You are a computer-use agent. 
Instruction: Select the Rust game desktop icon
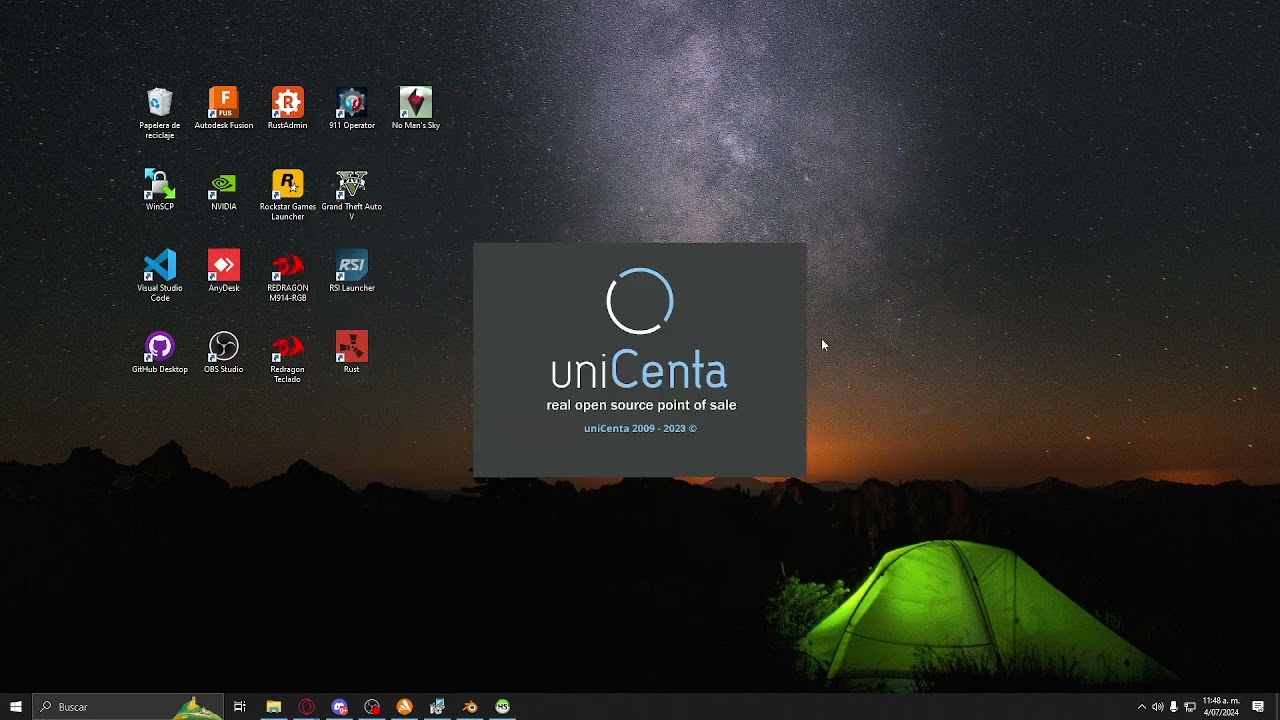tap(352, 352)
